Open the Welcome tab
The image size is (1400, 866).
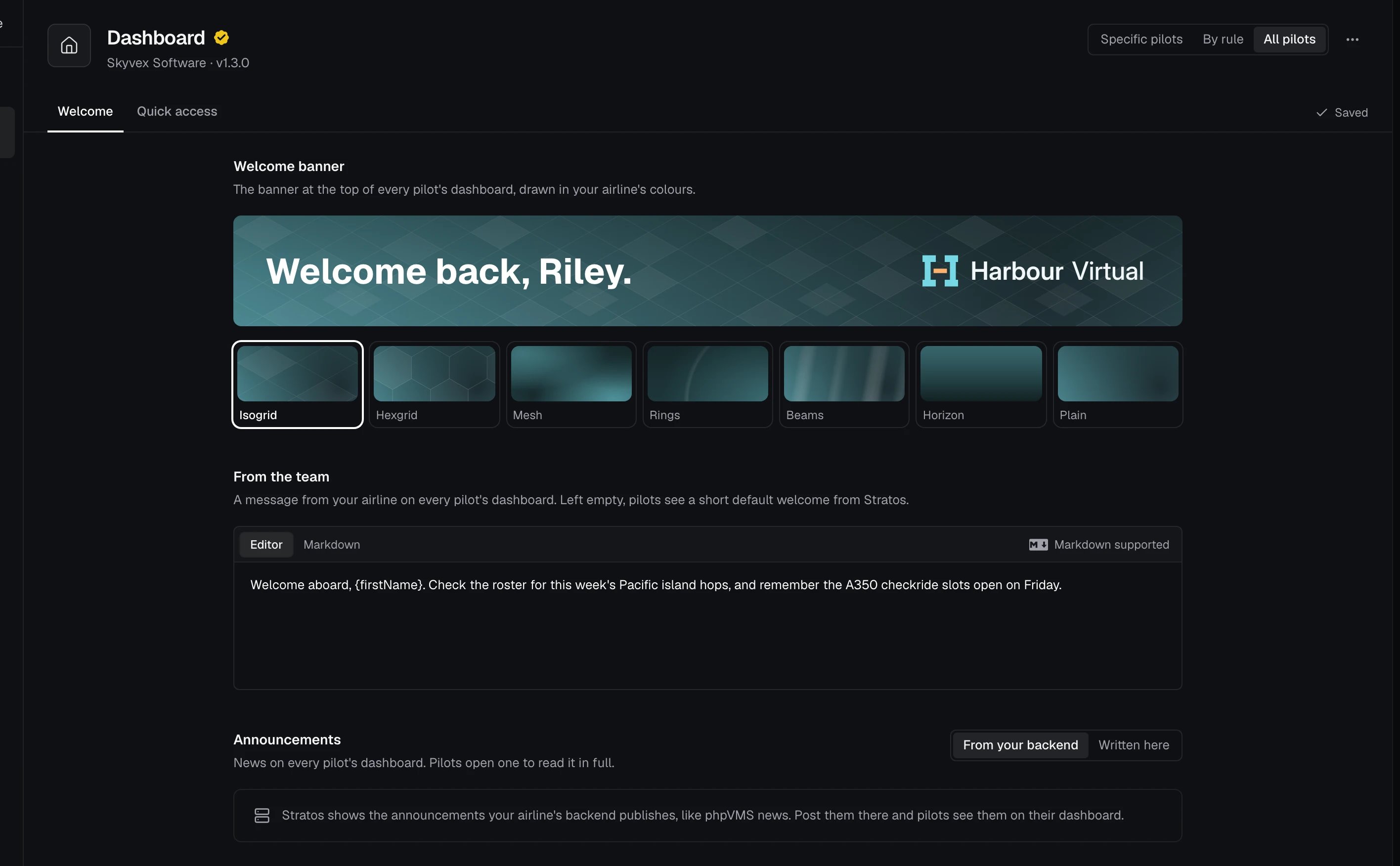point(86,112)
